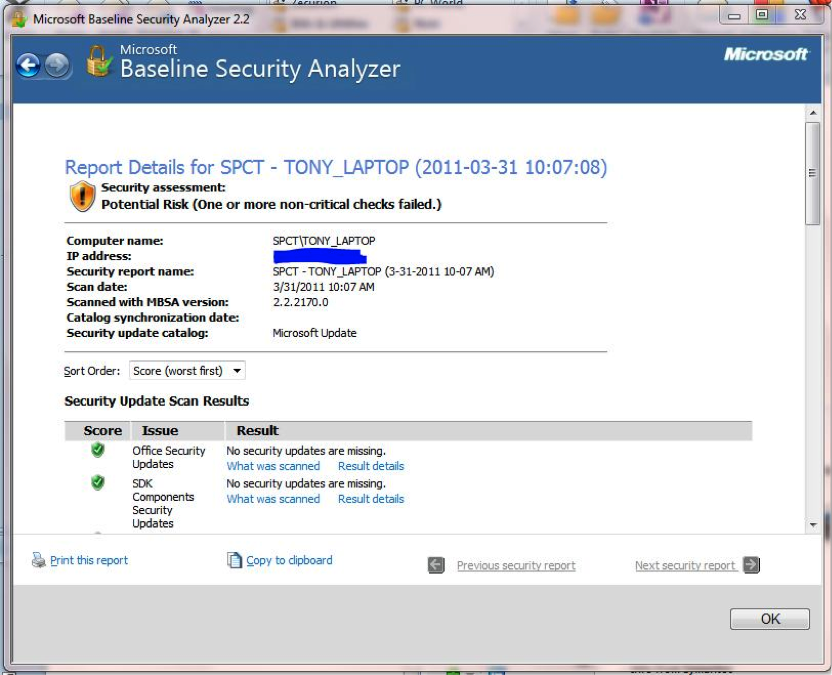Image resolution: width=832 pixels, height=675 pixels.
Task: Click green shield beside SDK Components Security Updates
Action: [x=98, y=483]
